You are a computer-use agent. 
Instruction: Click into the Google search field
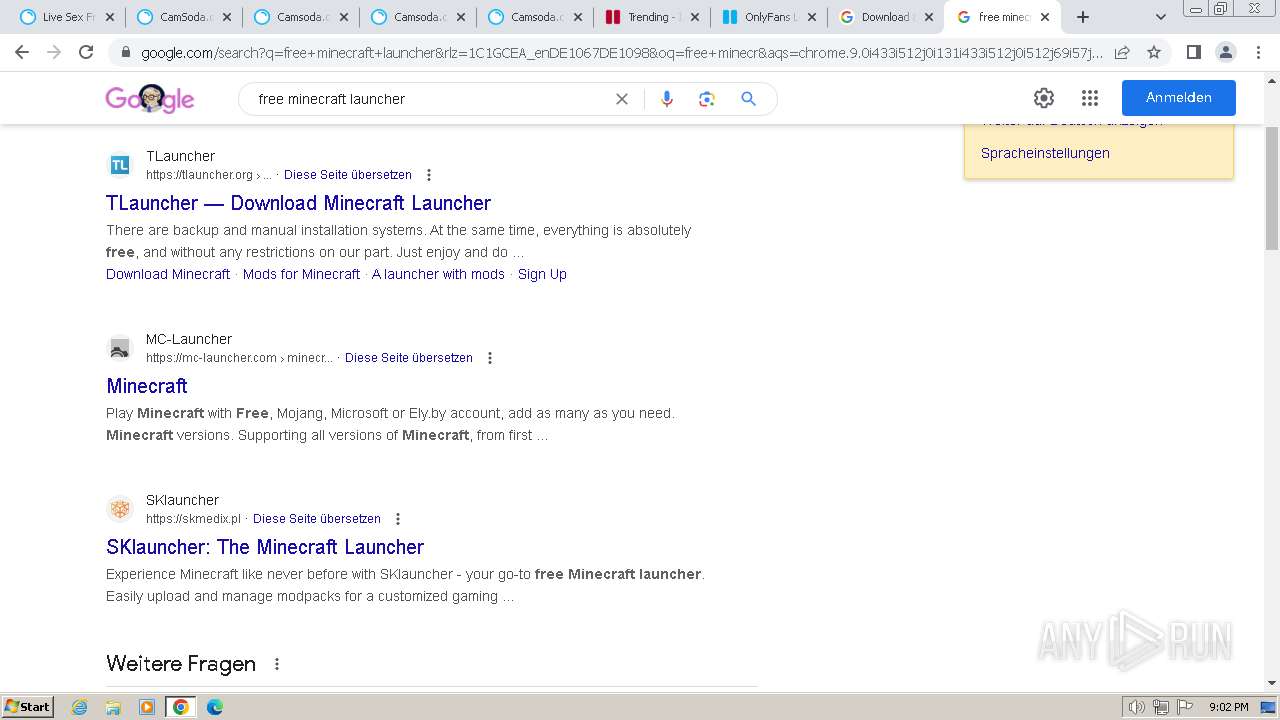(430, 99)
